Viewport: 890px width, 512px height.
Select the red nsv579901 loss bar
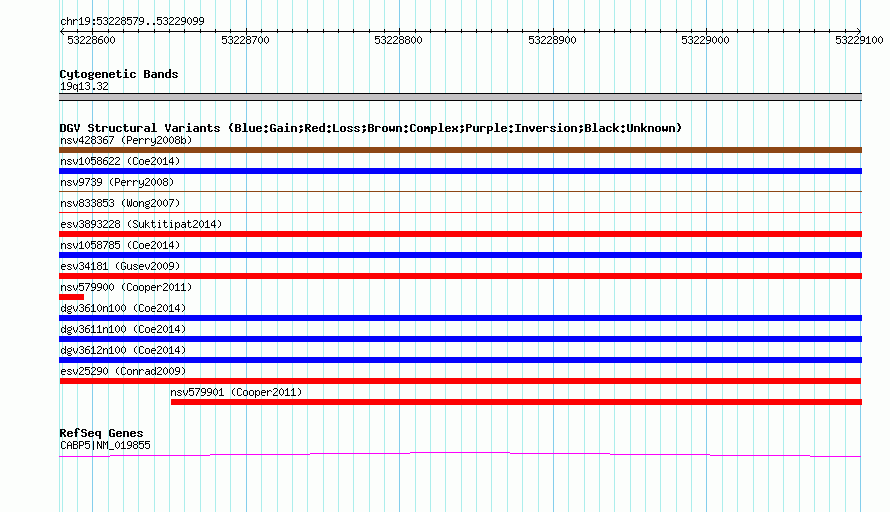point(517,402)
